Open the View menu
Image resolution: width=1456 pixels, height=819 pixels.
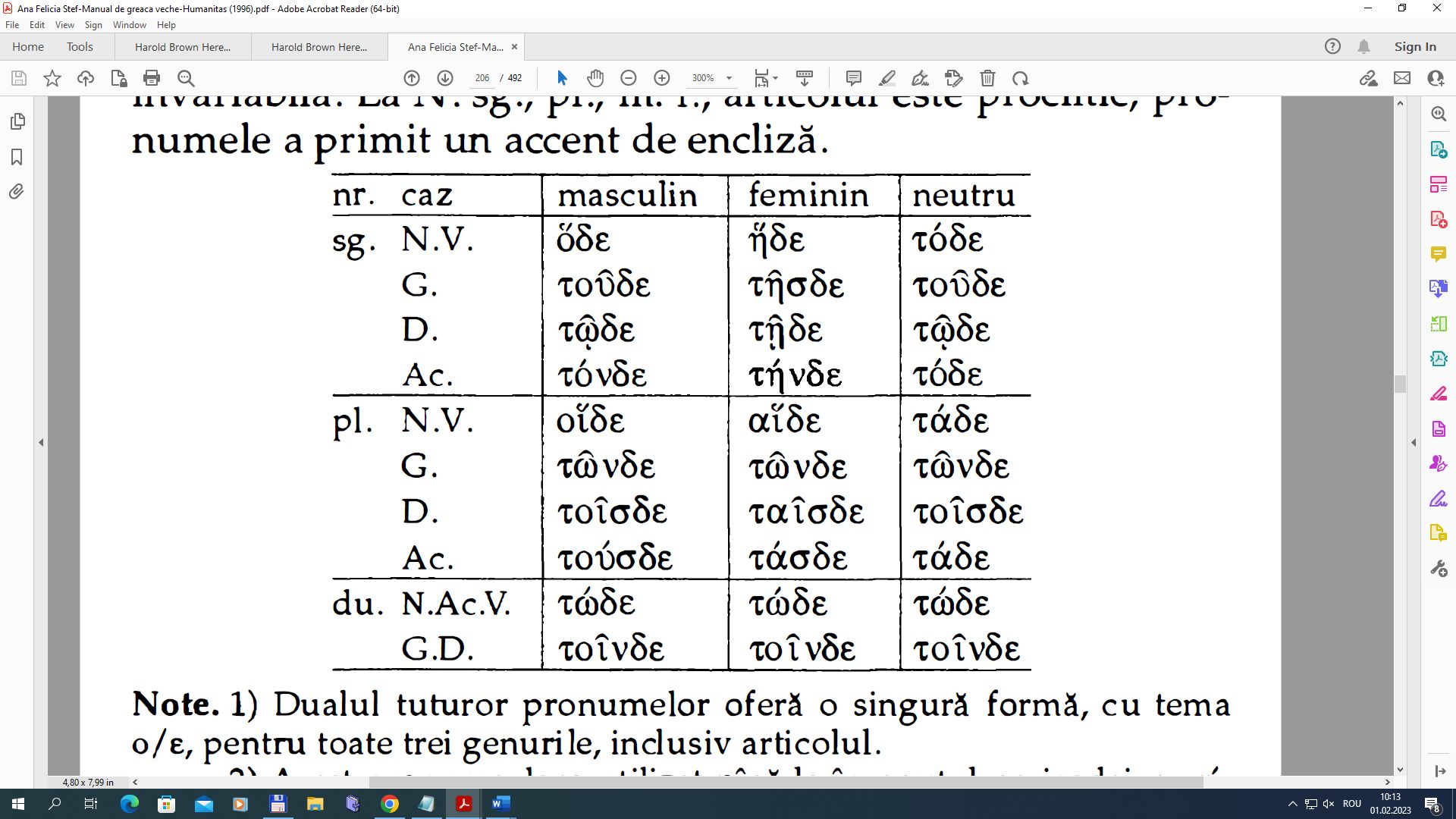click(x=64, y=25)
